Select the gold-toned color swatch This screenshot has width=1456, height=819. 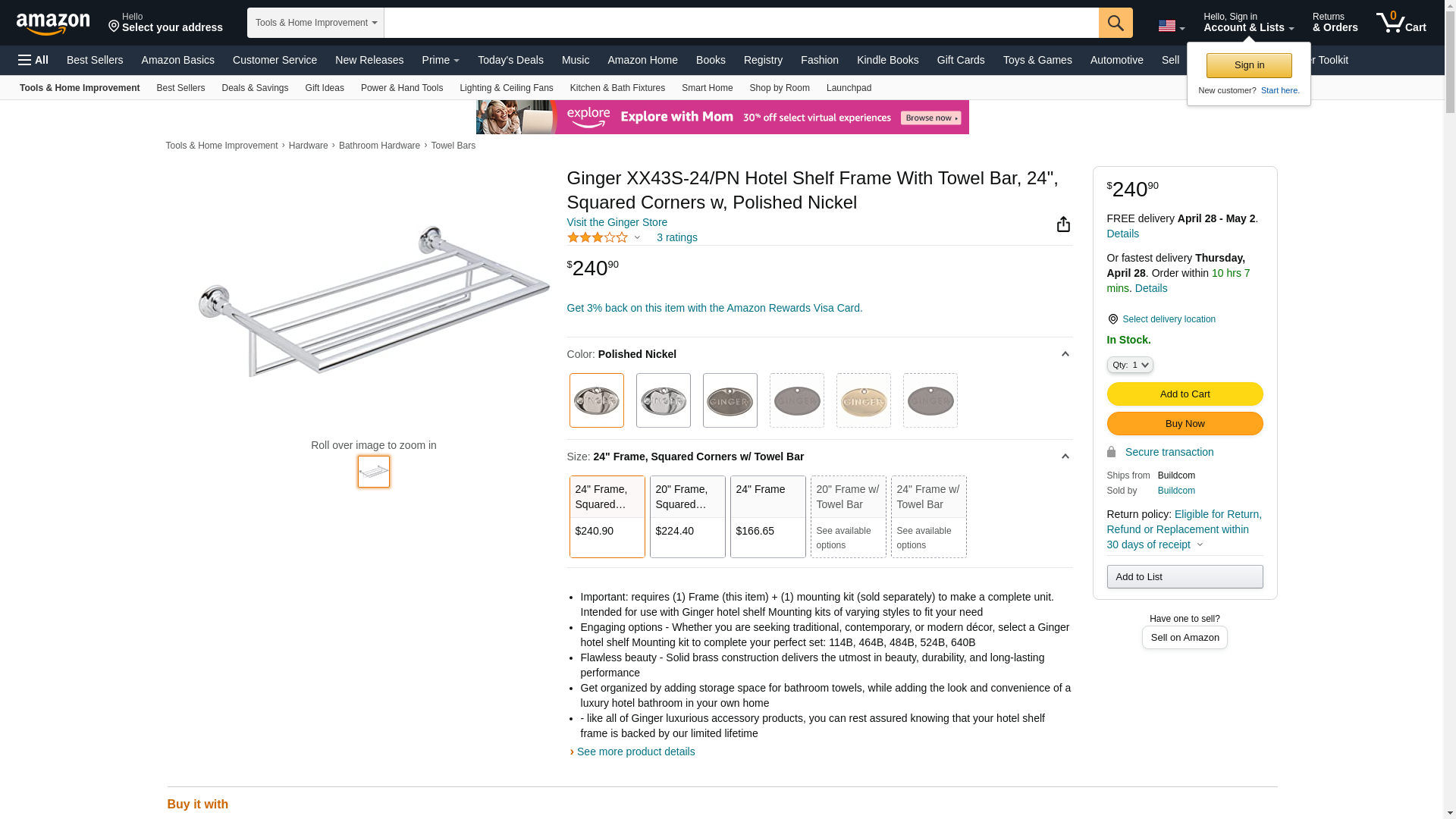point(864,400)
